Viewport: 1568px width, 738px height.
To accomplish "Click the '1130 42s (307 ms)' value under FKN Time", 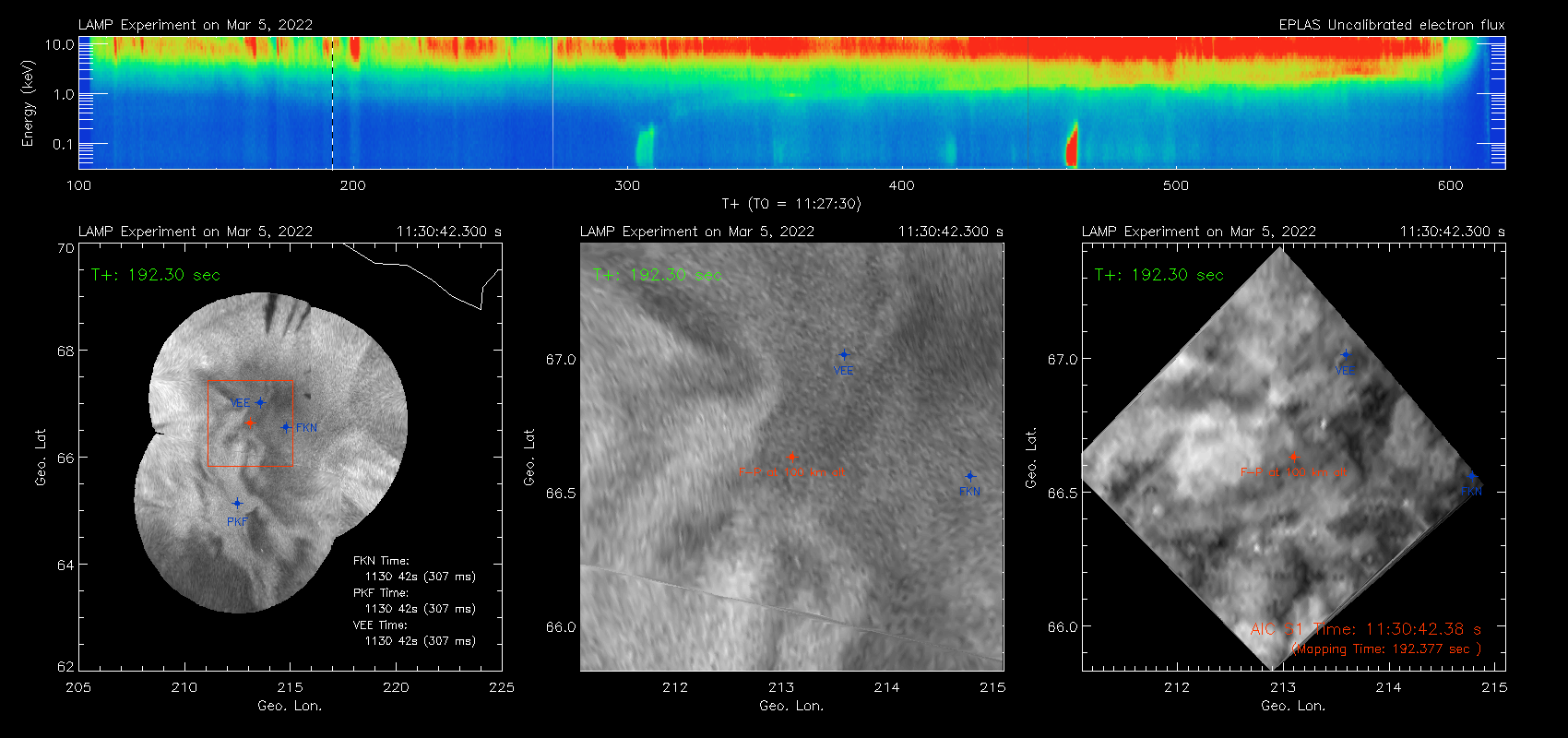I will pyautogui.click(x=421, y=577).
